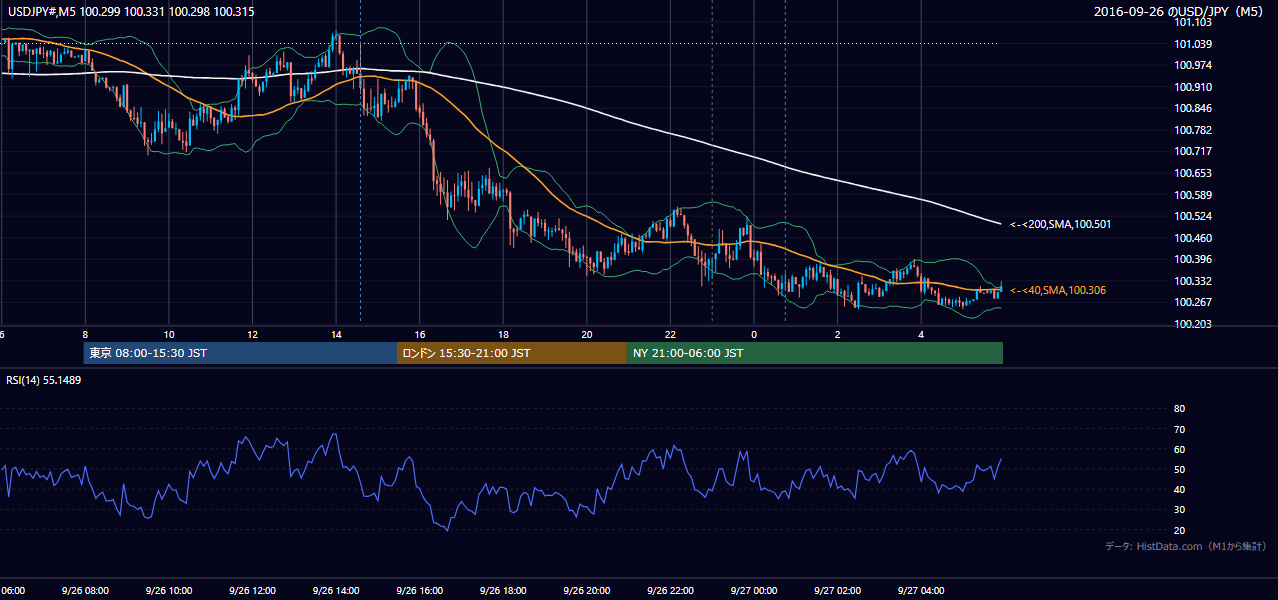
Task: Click the hour tick 14 under price chart
Action: click(x=336, y=335)
